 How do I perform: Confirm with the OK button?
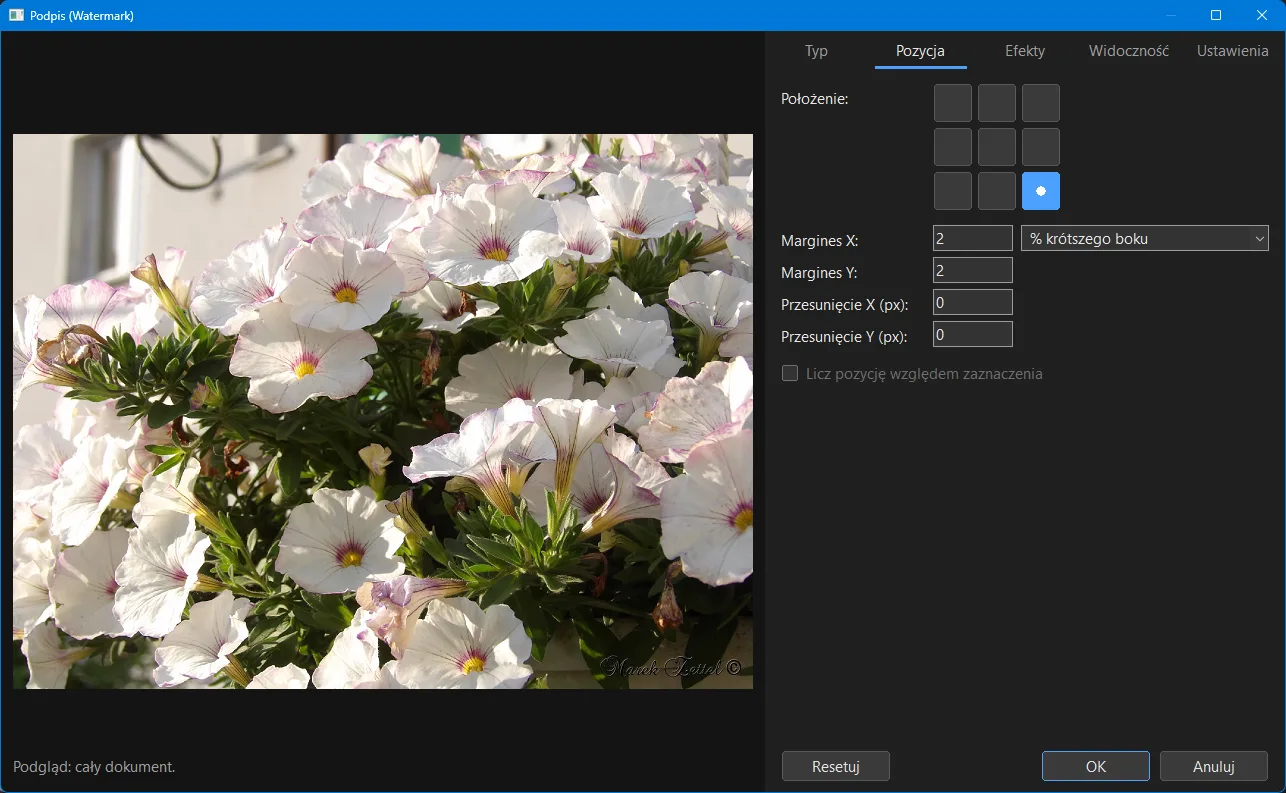[1096, 767]
